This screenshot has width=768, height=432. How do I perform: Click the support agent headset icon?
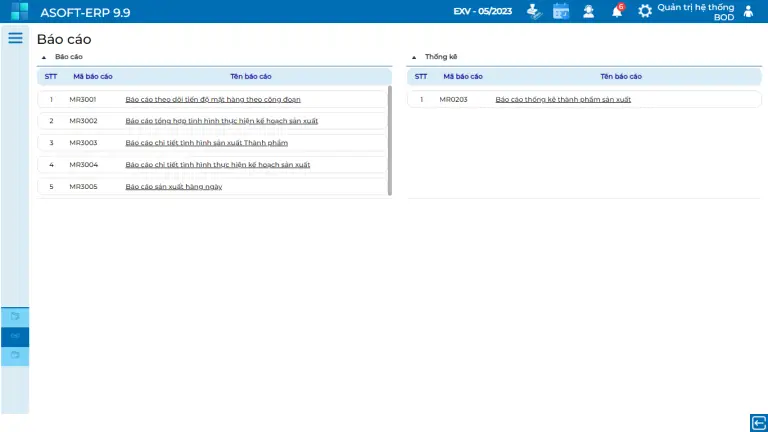click(589, 11)
